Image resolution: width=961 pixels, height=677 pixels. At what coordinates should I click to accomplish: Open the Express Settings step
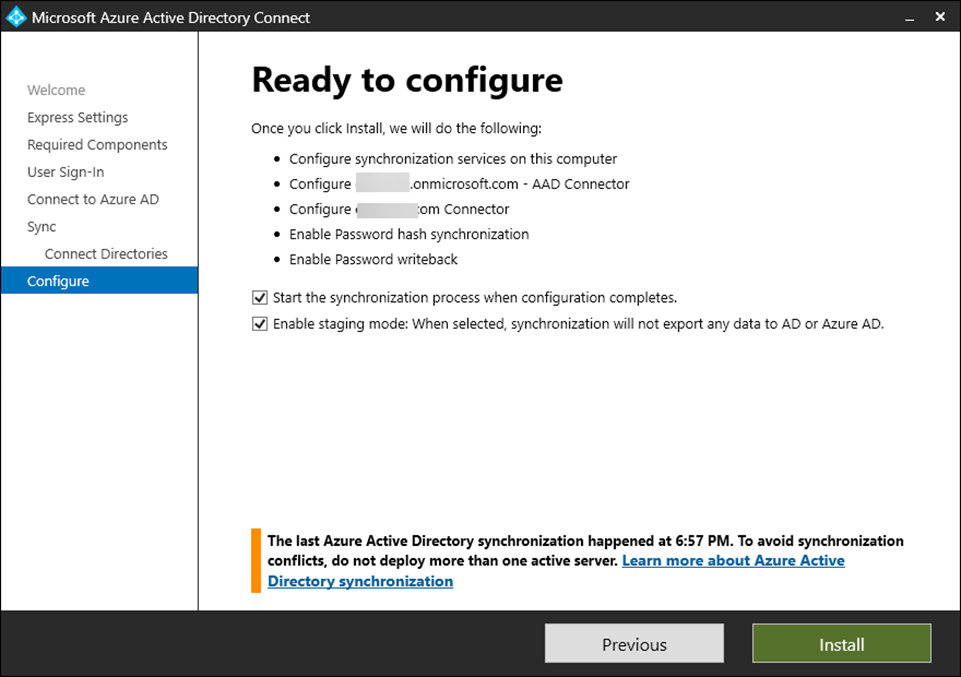77,117
